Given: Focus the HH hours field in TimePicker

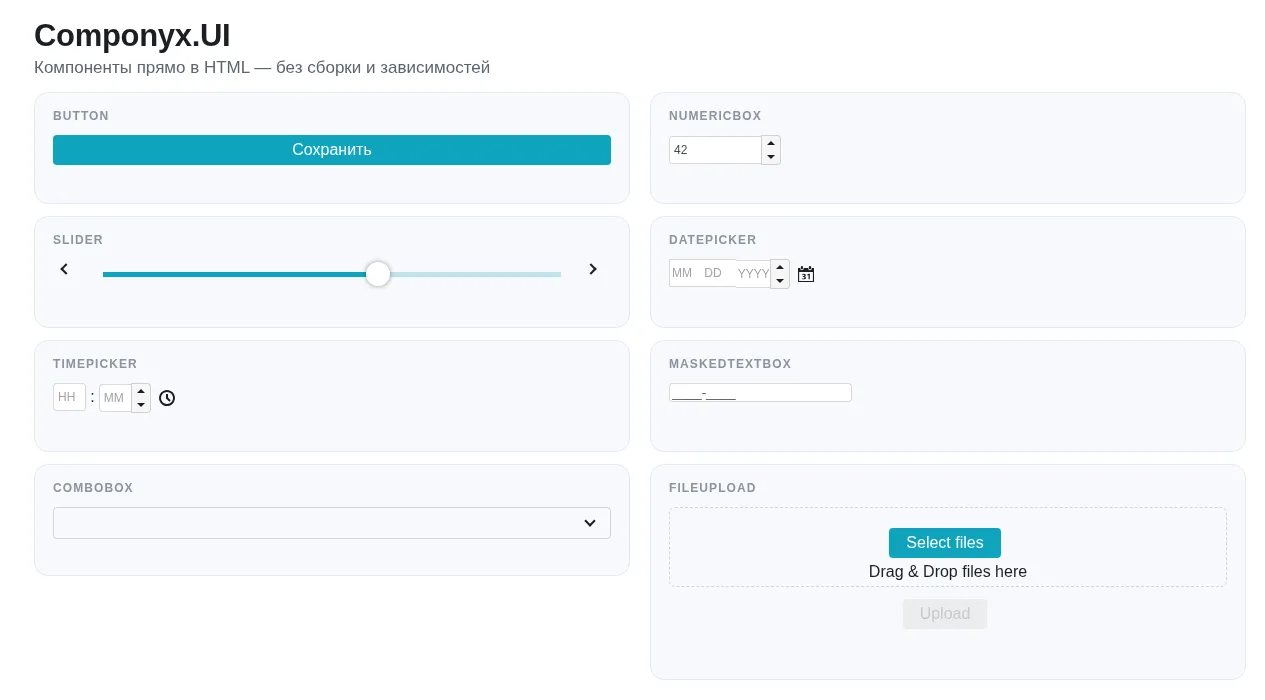Looking at the screenshot, I should pos(69,397).
